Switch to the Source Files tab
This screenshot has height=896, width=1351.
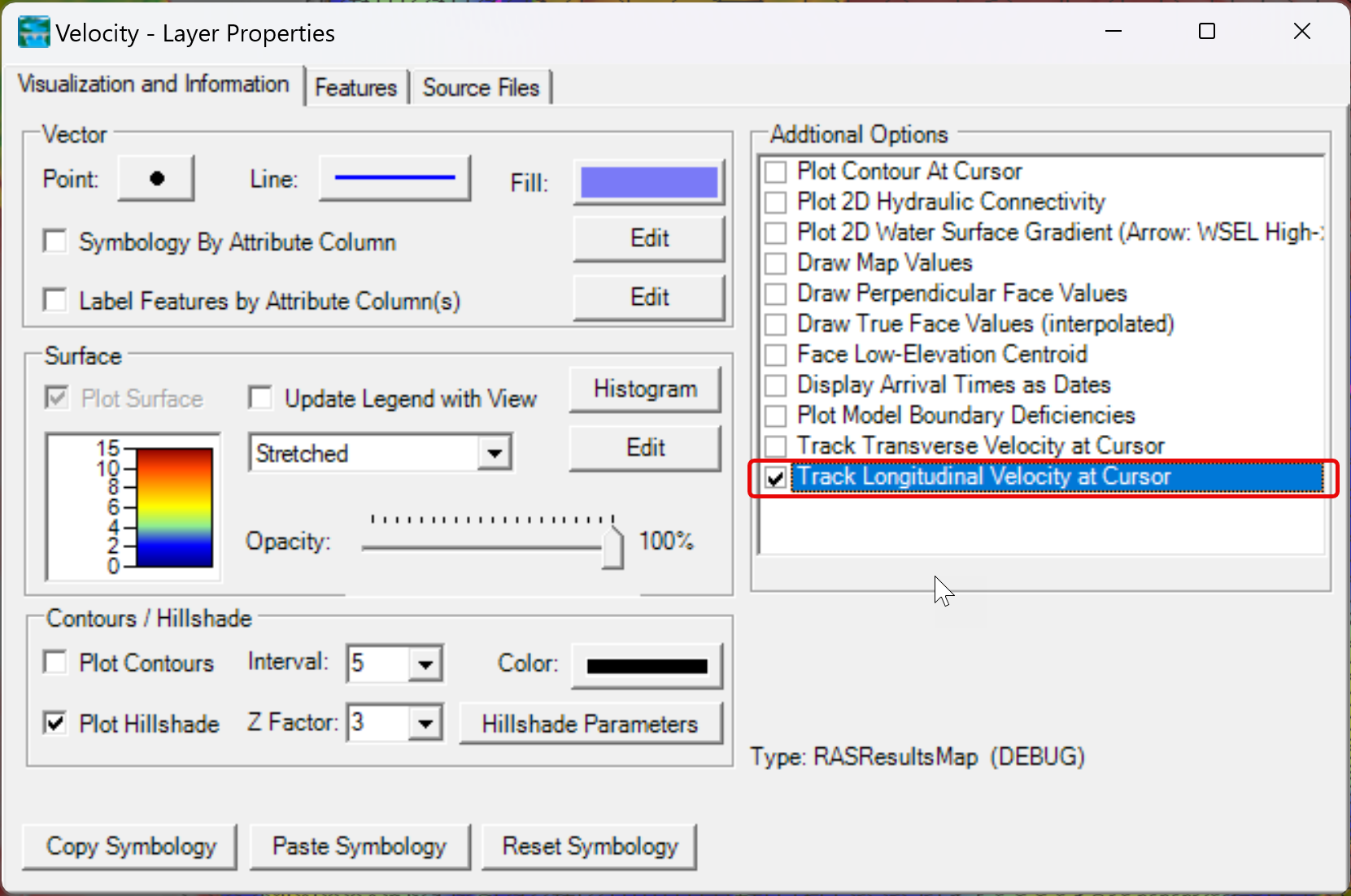click(x=481, y=87)
